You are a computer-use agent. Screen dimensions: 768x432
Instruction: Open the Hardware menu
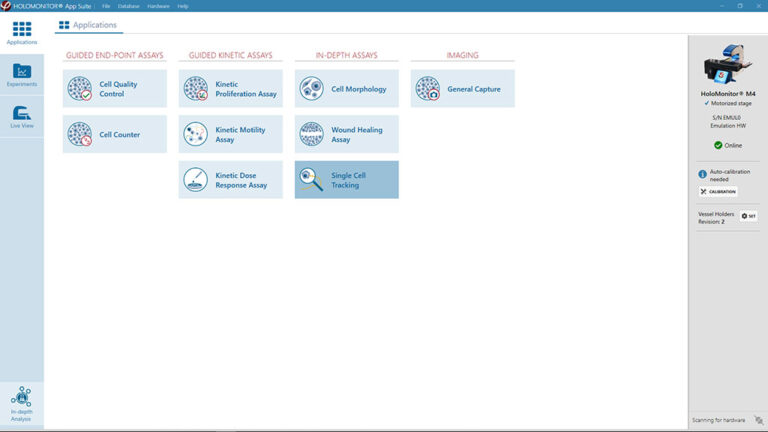tap(158, 6)
